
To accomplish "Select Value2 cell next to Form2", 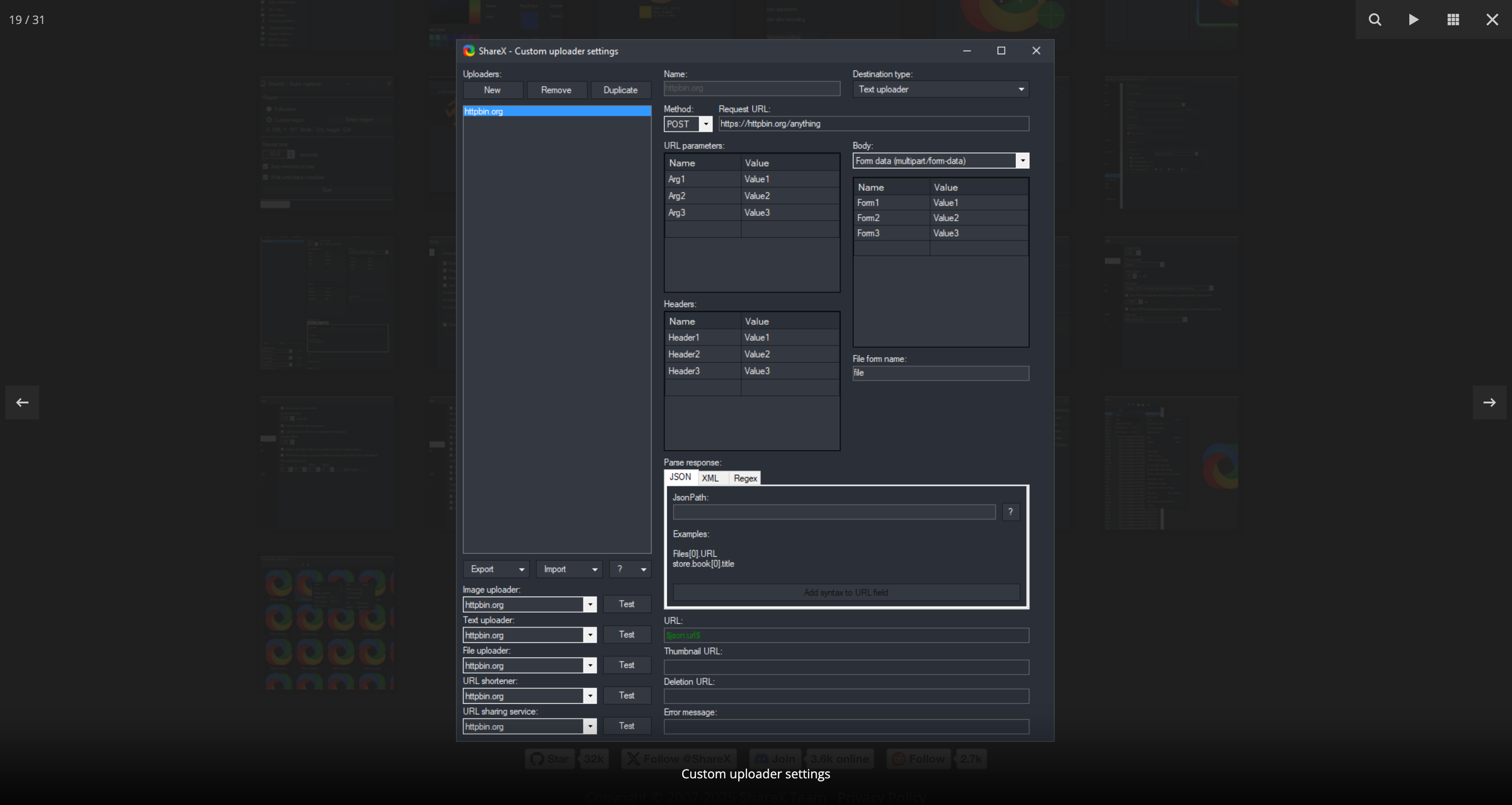I will pyautogui.click(x=979, y=218).
